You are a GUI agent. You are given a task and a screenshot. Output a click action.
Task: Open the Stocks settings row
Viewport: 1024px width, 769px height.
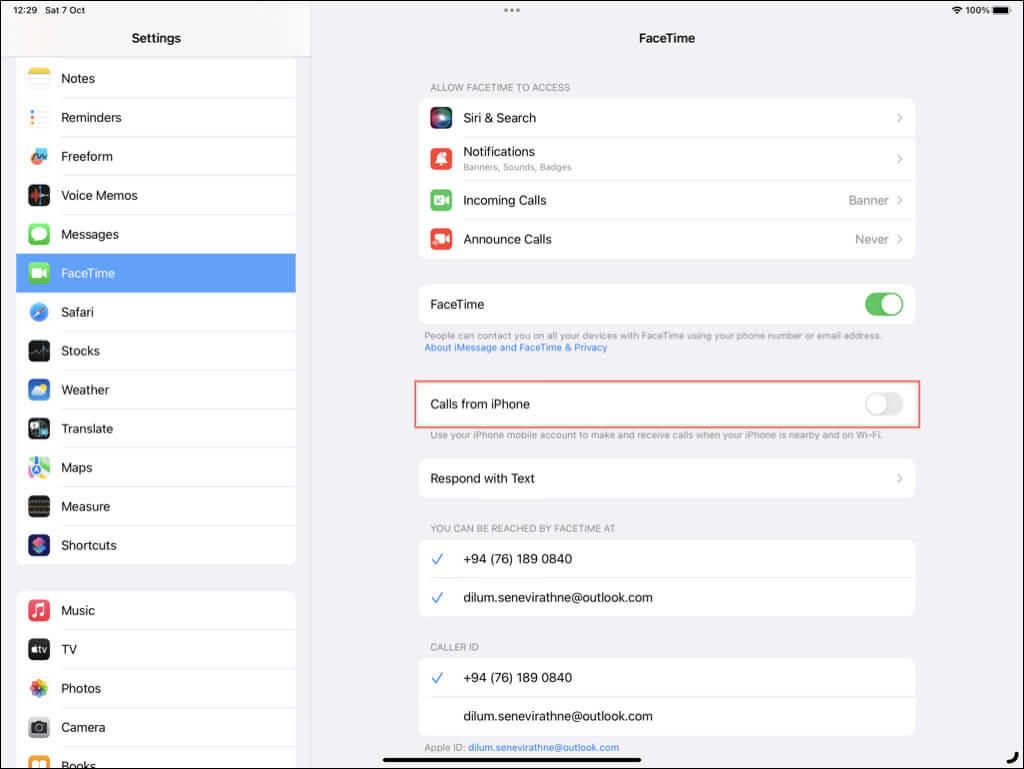click(156, 351)
